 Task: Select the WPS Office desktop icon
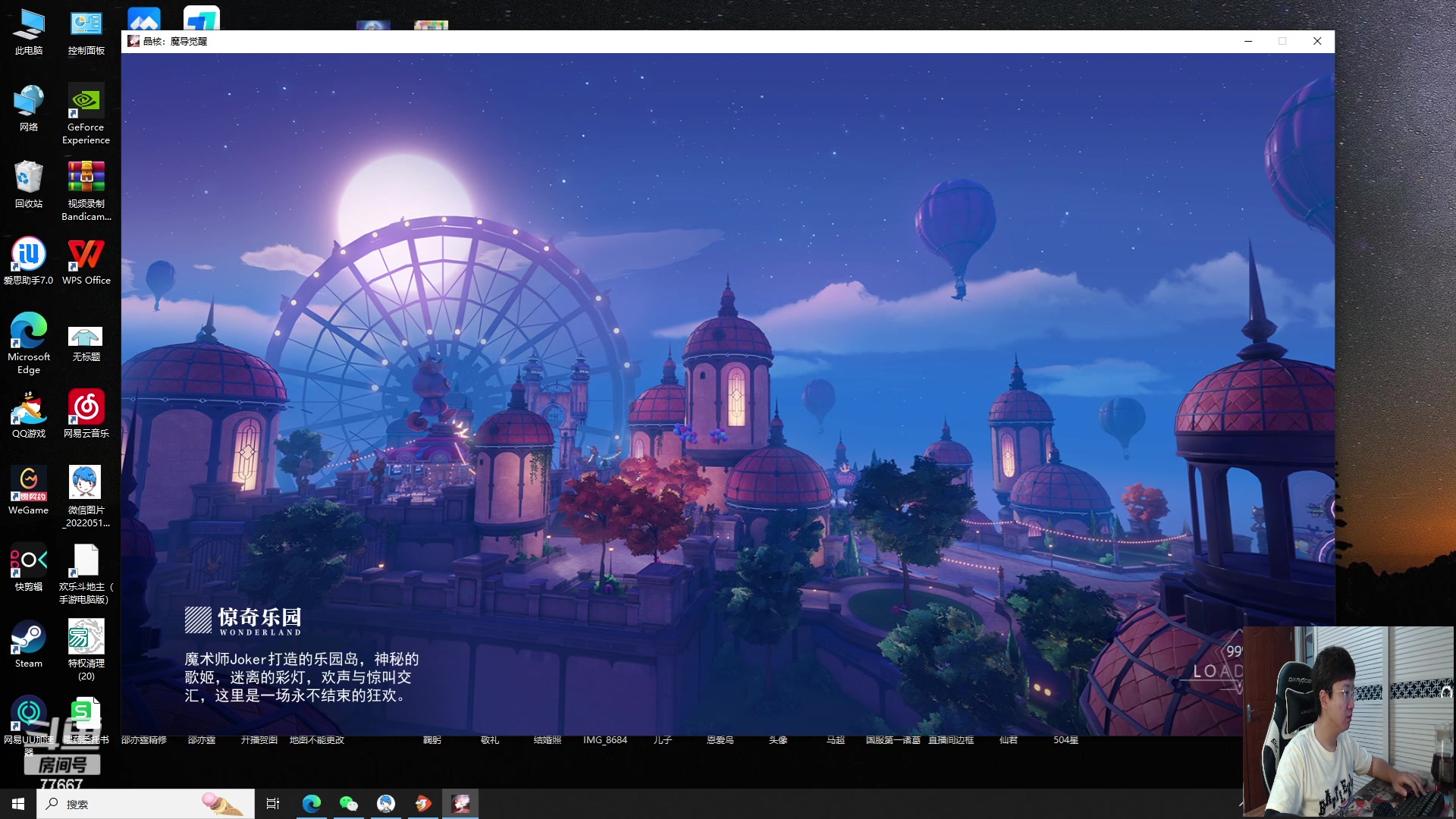86,262
